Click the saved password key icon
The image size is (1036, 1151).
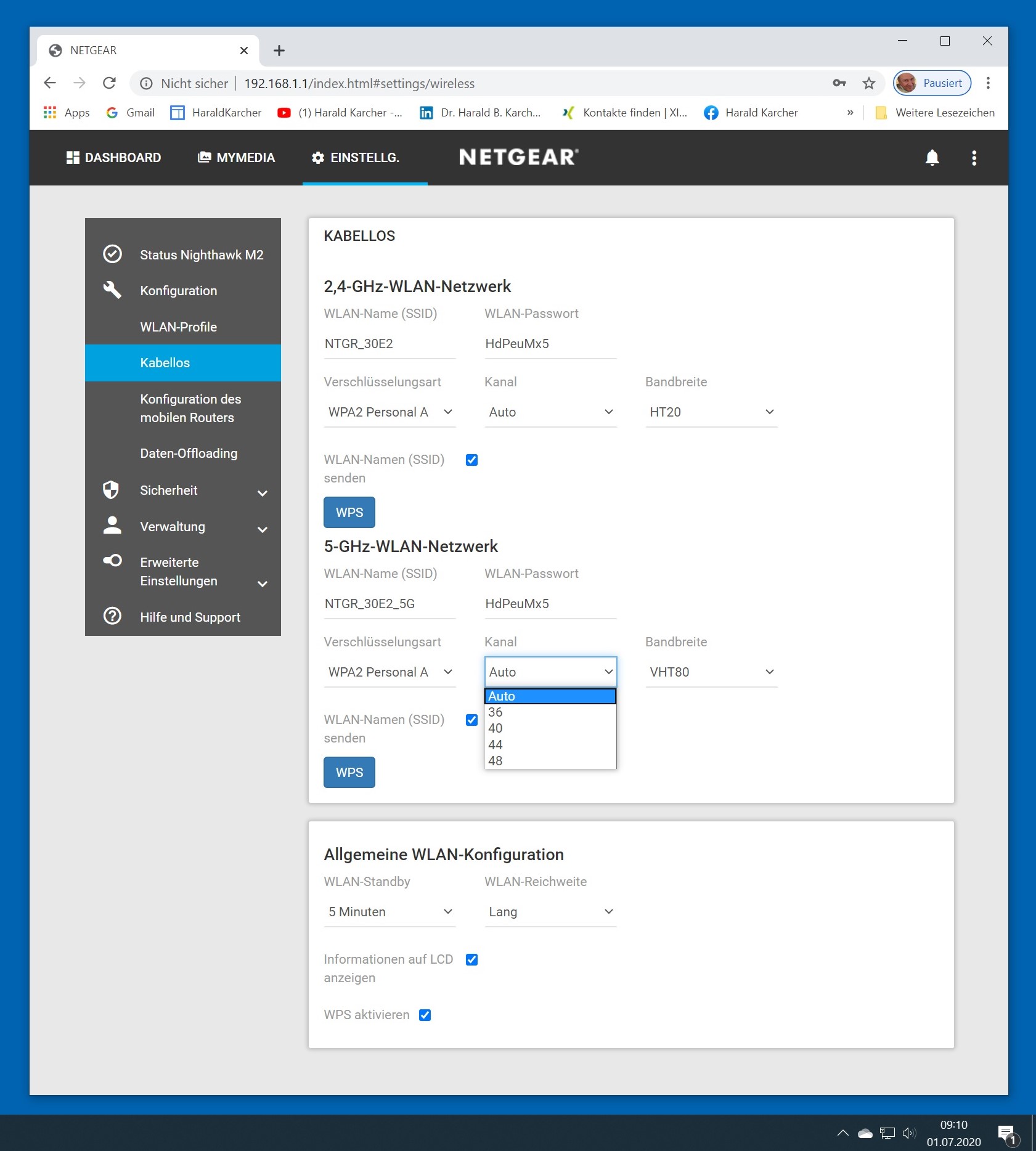click(x=839, y=83)
